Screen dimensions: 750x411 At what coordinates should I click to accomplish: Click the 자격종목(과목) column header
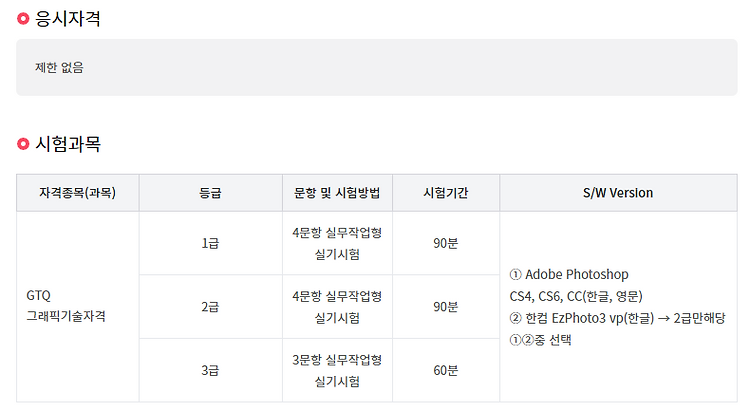[x=78, y=193]
